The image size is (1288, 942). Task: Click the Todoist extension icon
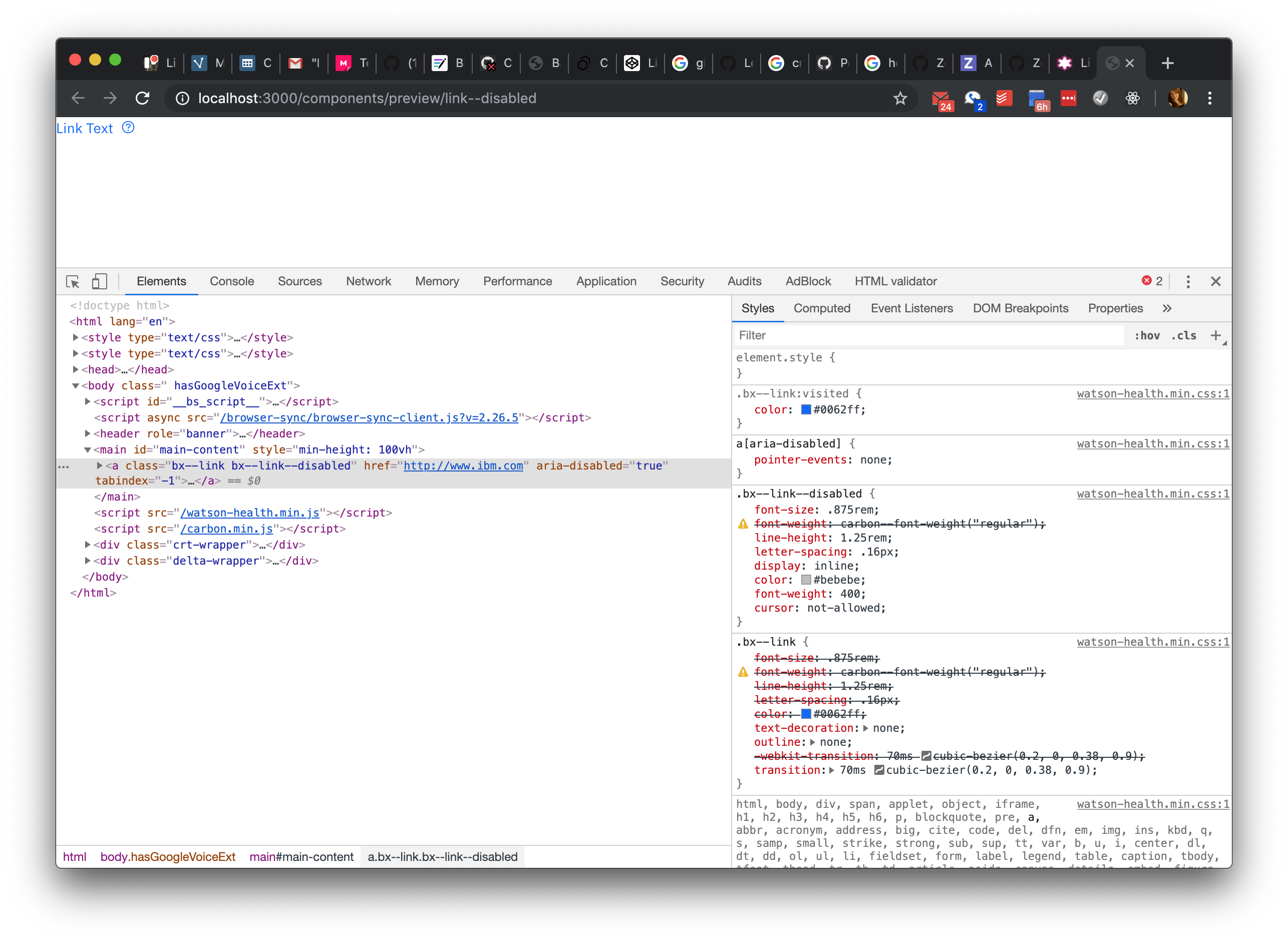coord(1004,98)
